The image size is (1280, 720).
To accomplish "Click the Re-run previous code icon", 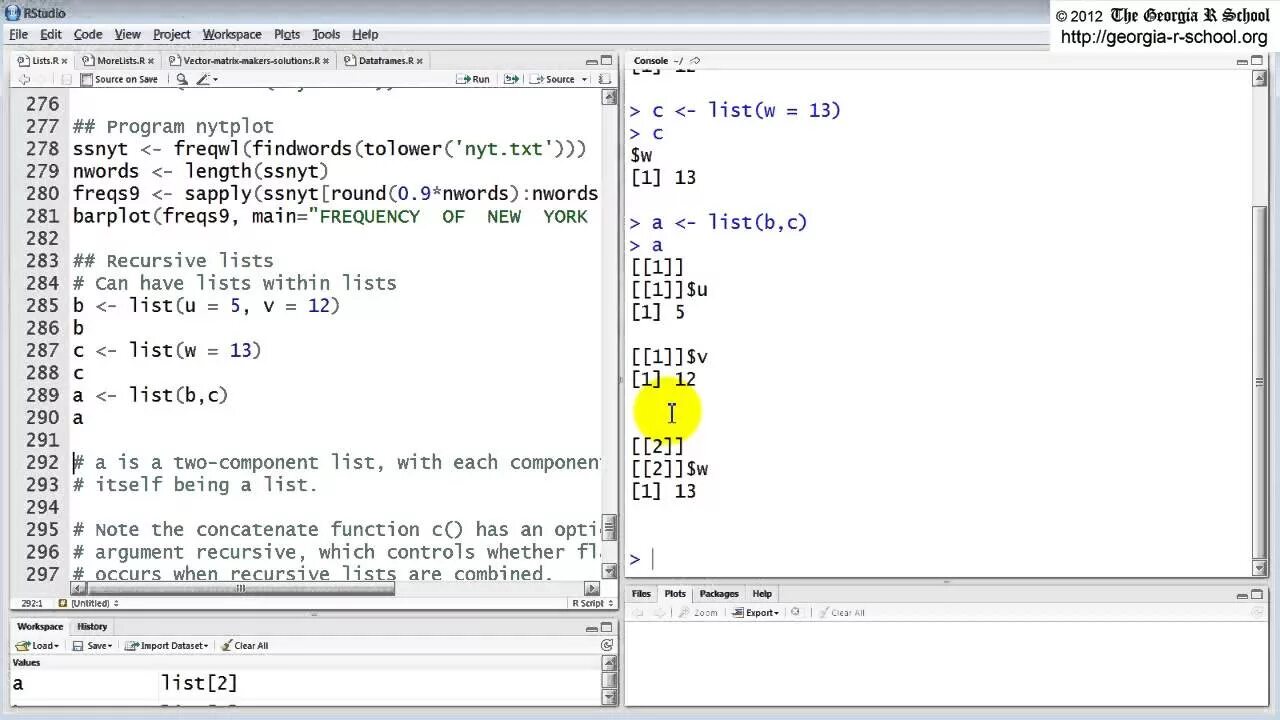I will coord(511,79).
